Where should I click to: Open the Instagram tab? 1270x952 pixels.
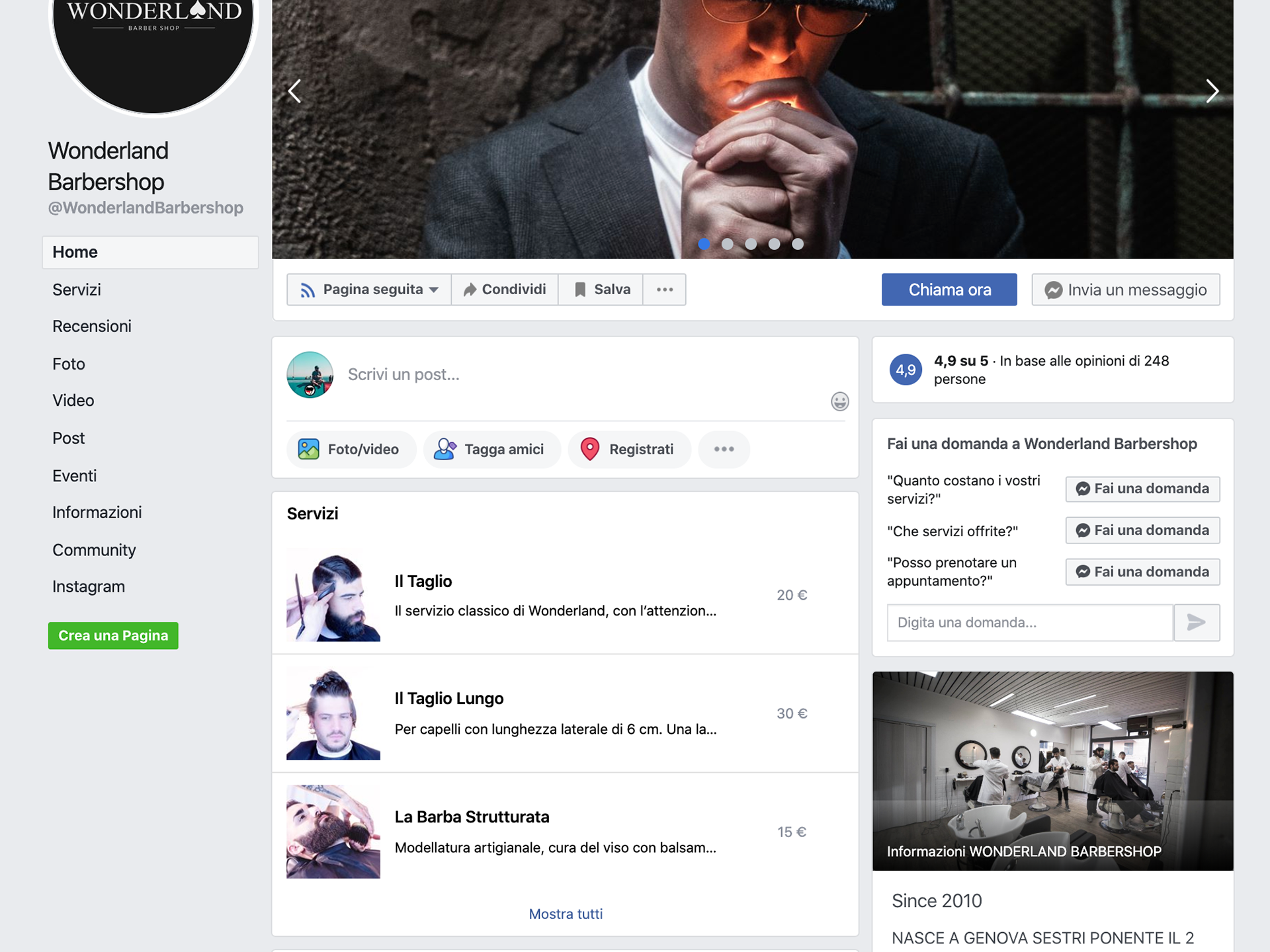tap(89, 586)
